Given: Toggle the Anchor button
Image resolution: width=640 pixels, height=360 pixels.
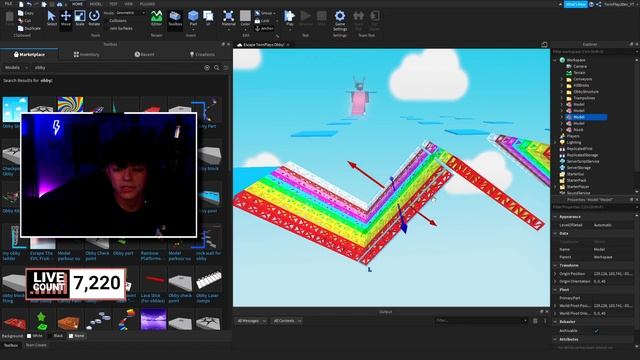Looking at the screenshot, I should pos(264,28).
